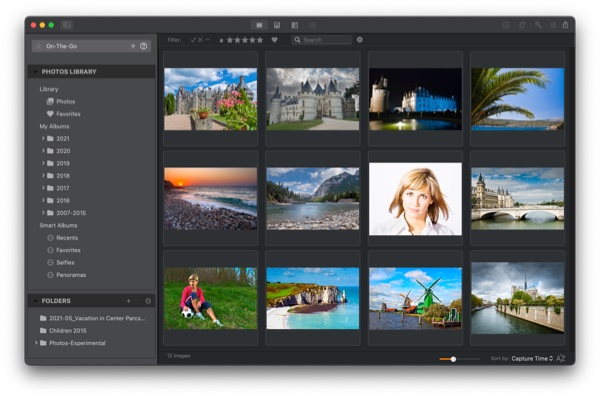The image size is (600, 398).
Task: Select the white cliffs turquoise sea thumbnail
Action: pyautogui.click(x=313, y=298)
